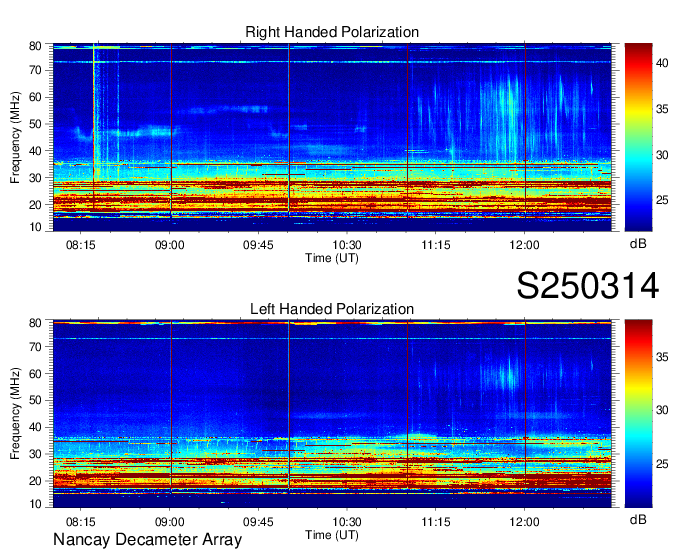Image resolution: width=680 pixels, height=552 pixels.
Task: Click the 25 value on Left Handed colorbar
Action: coord(662,464)
